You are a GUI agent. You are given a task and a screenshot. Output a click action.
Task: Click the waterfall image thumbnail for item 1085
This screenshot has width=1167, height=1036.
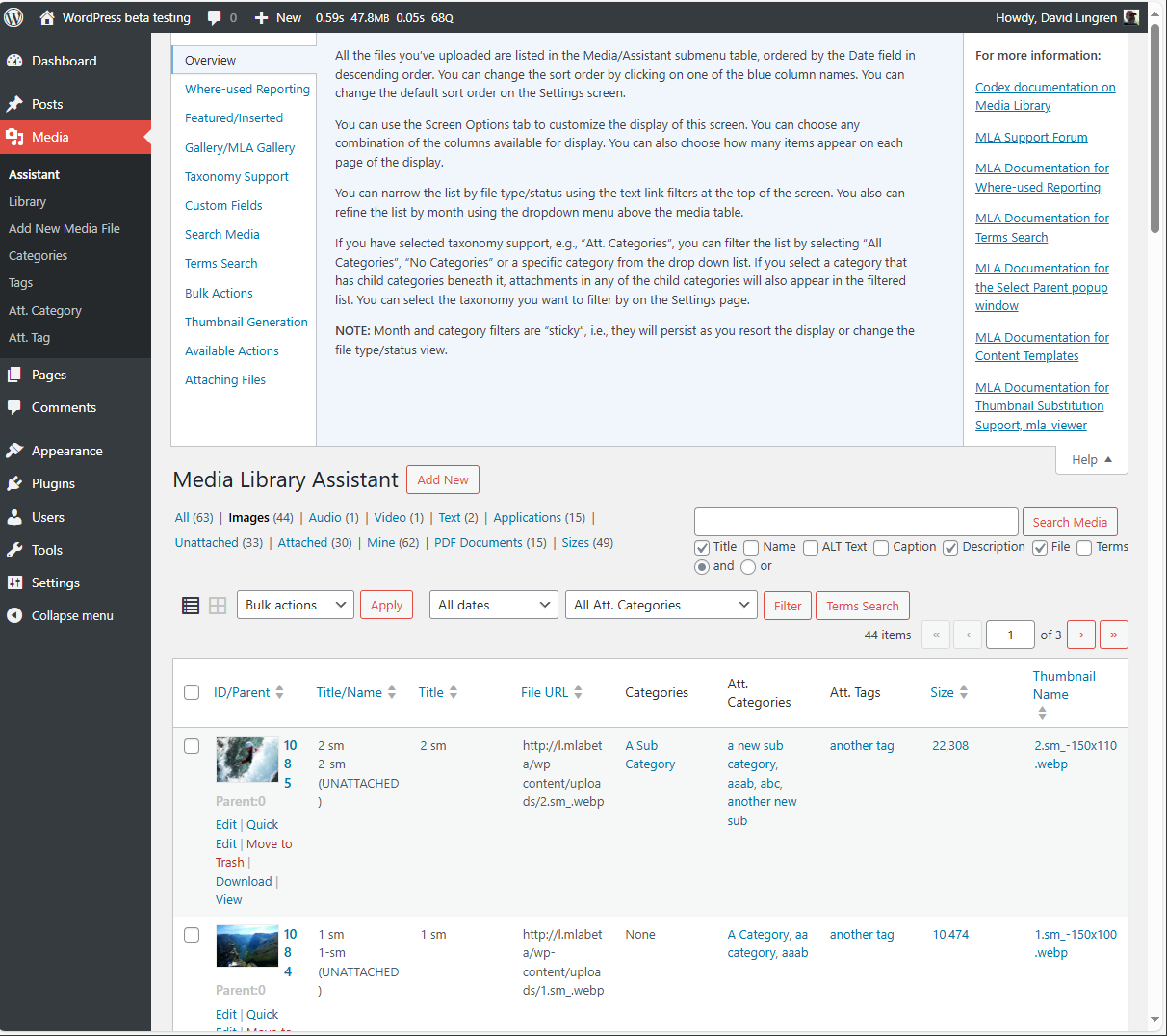(246, 759)
